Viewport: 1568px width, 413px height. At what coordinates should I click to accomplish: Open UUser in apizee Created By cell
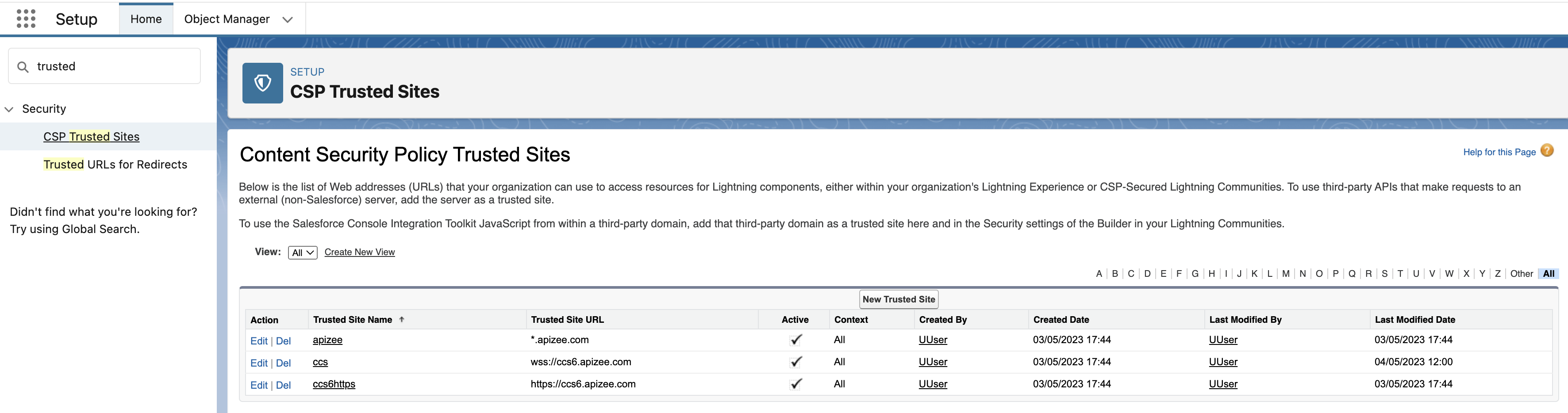tap(933, 340)
